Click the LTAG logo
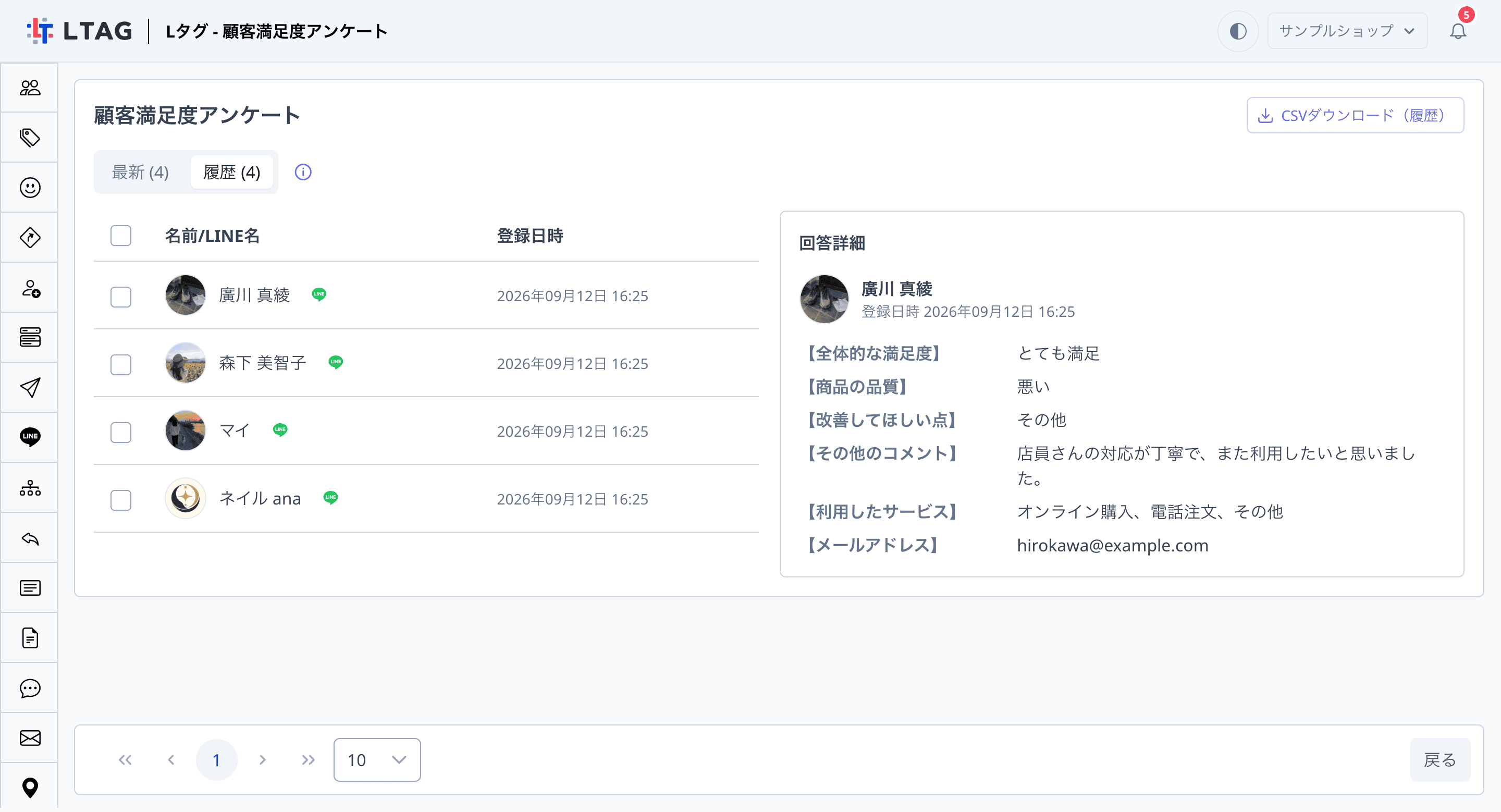1501x812 pixels. 80,31
